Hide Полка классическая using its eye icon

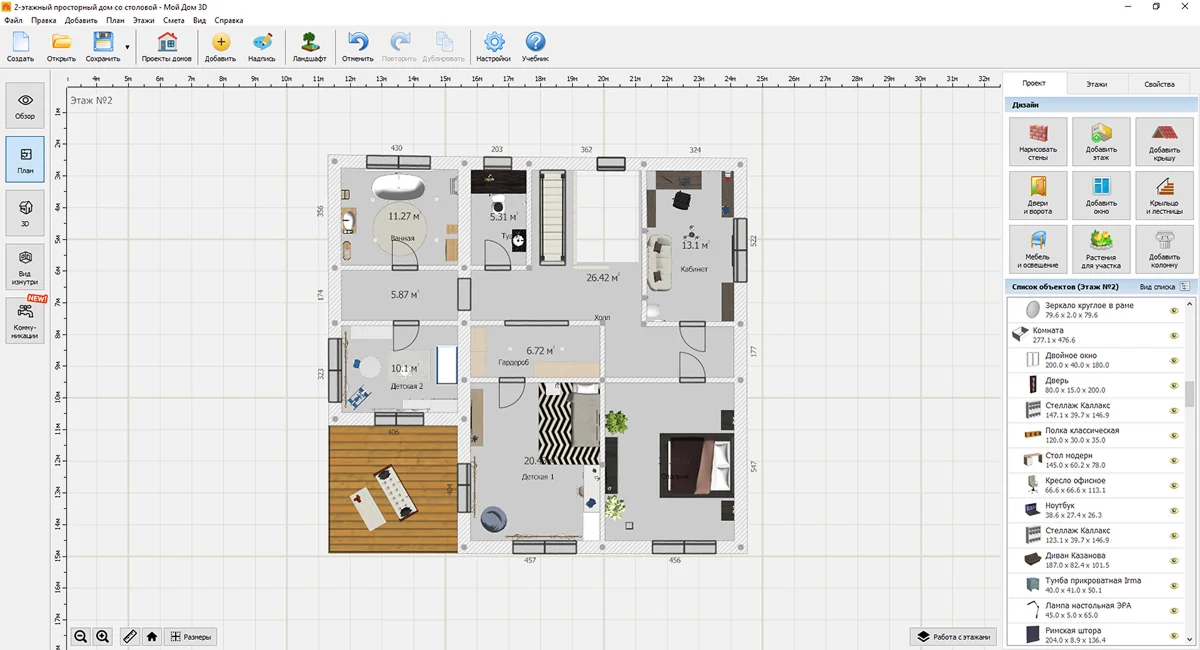[1174, 435]
